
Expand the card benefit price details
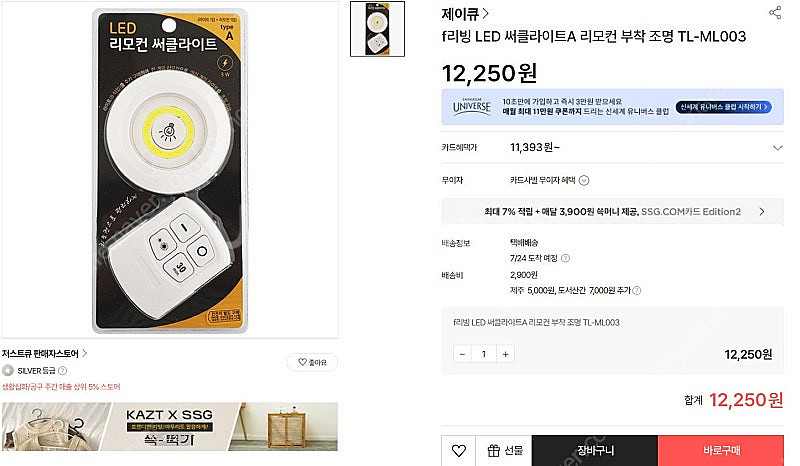pos(777,148)
